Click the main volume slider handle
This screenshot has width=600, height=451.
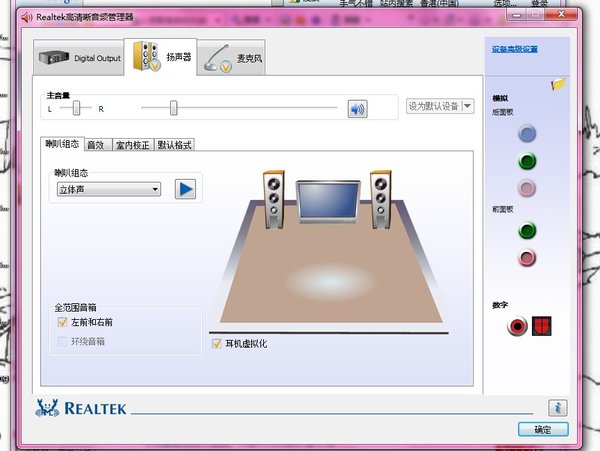(x=174, y=108)
